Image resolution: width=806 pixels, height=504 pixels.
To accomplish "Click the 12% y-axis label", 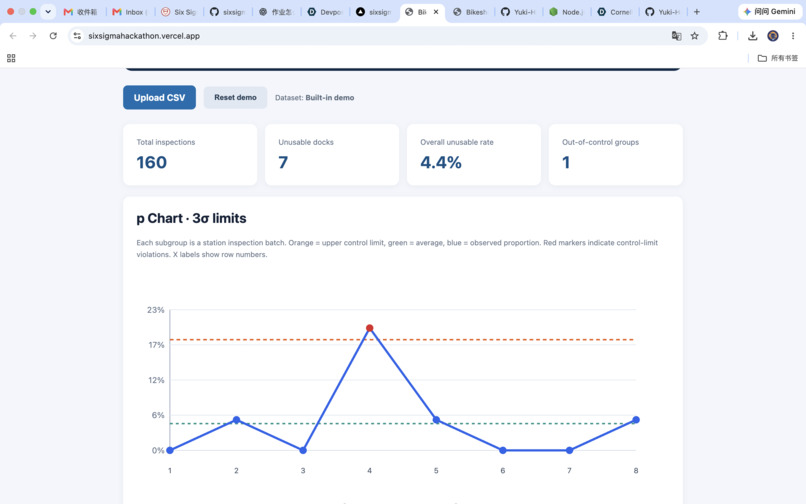I will (x=156, y=380).
